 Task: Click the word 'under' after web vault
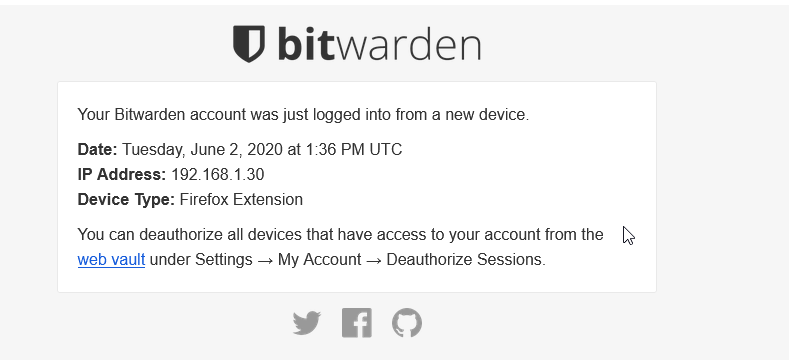click(x=170, y=260)
